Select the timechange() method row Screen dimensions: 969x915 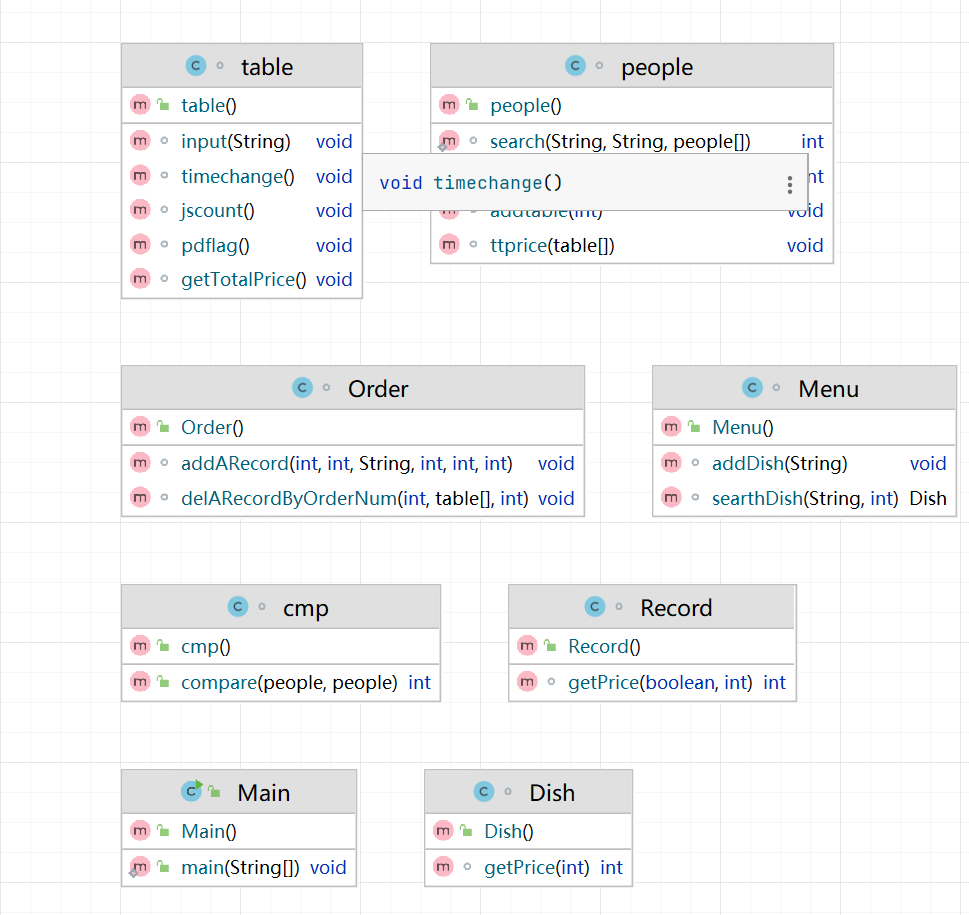point(238,176)
